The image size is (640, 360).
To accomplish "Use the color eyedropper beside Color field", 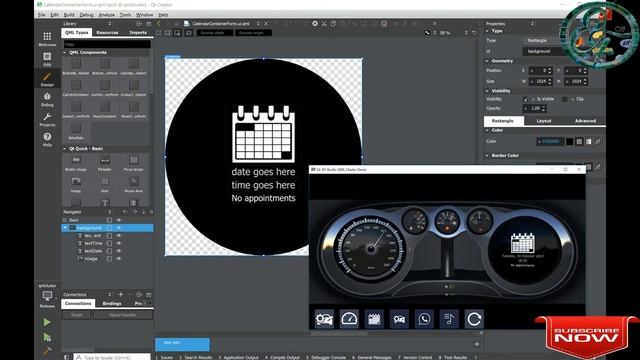I will [598, 142].
